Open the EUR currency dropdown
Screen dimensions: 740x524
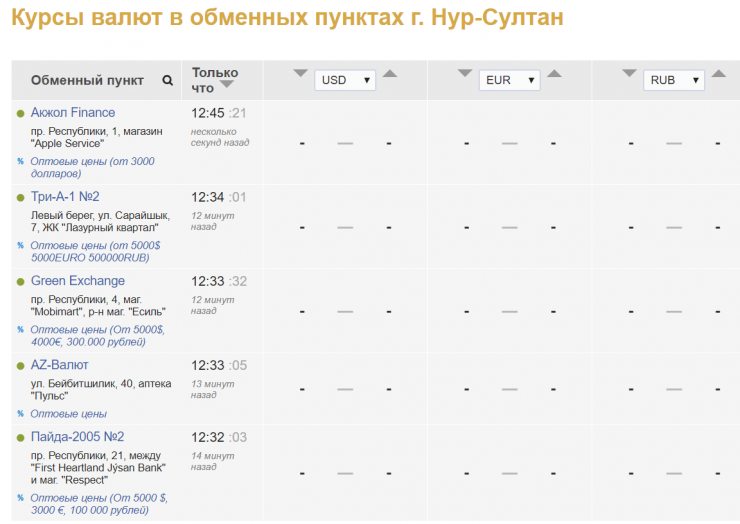point(509,80)
